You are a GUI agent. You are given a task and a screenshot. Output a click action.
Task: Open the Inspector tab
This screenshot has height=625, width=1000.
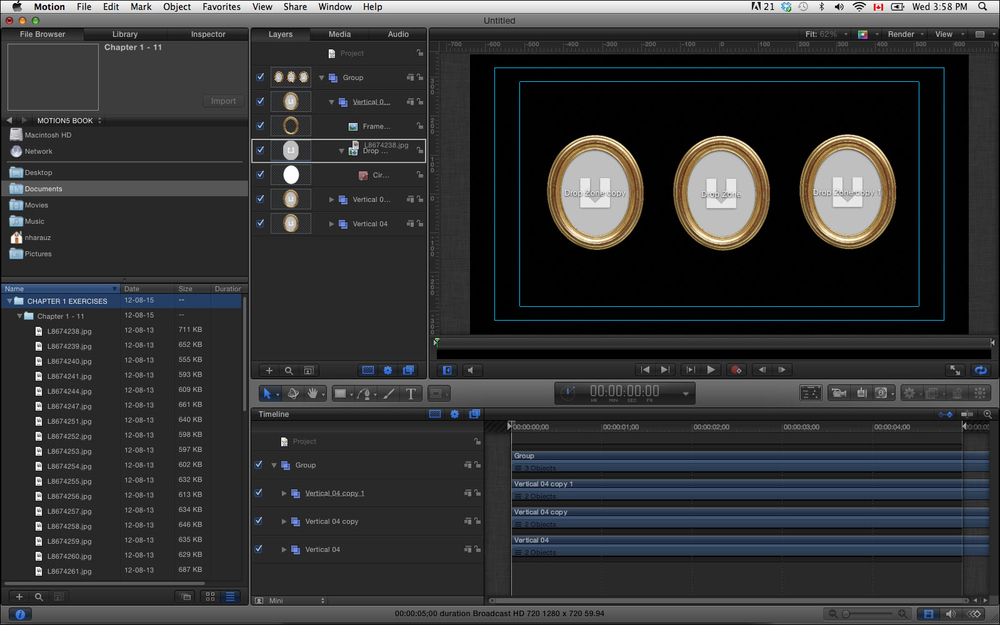[x=208, y=34]
